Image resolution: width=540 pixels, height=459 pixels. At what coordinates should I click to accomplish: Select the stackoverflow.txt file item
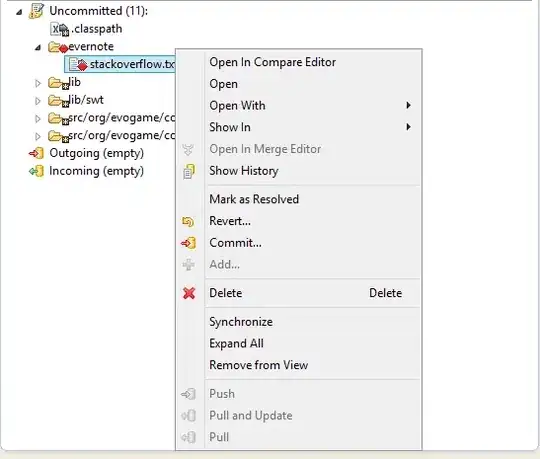point(120,64)
